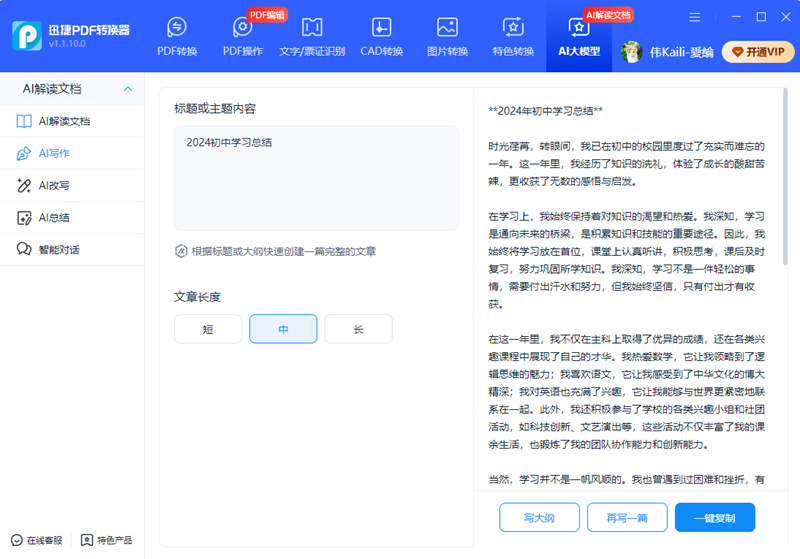Click the 迅捷PDF转换器 app logo
Viewport: 800px width, 559px height.
tap(27, 36)
